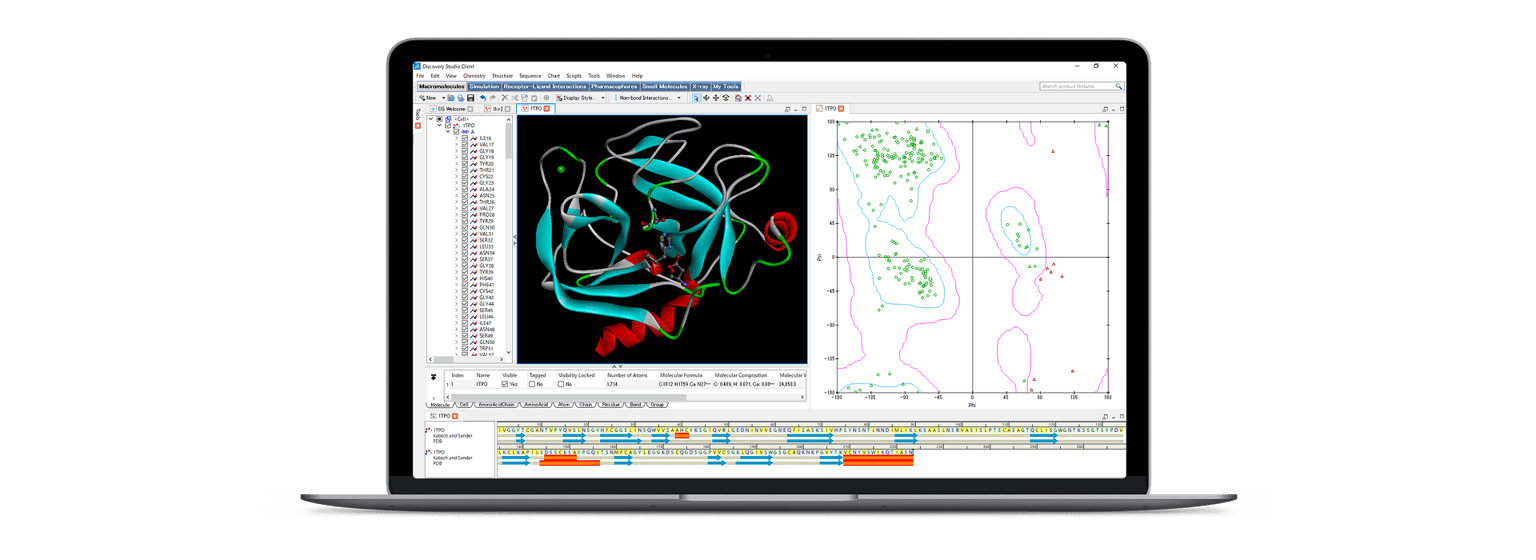Close the Tools side panel
The width and height of the screenshot is (1536, 560).
pos(418,126)
